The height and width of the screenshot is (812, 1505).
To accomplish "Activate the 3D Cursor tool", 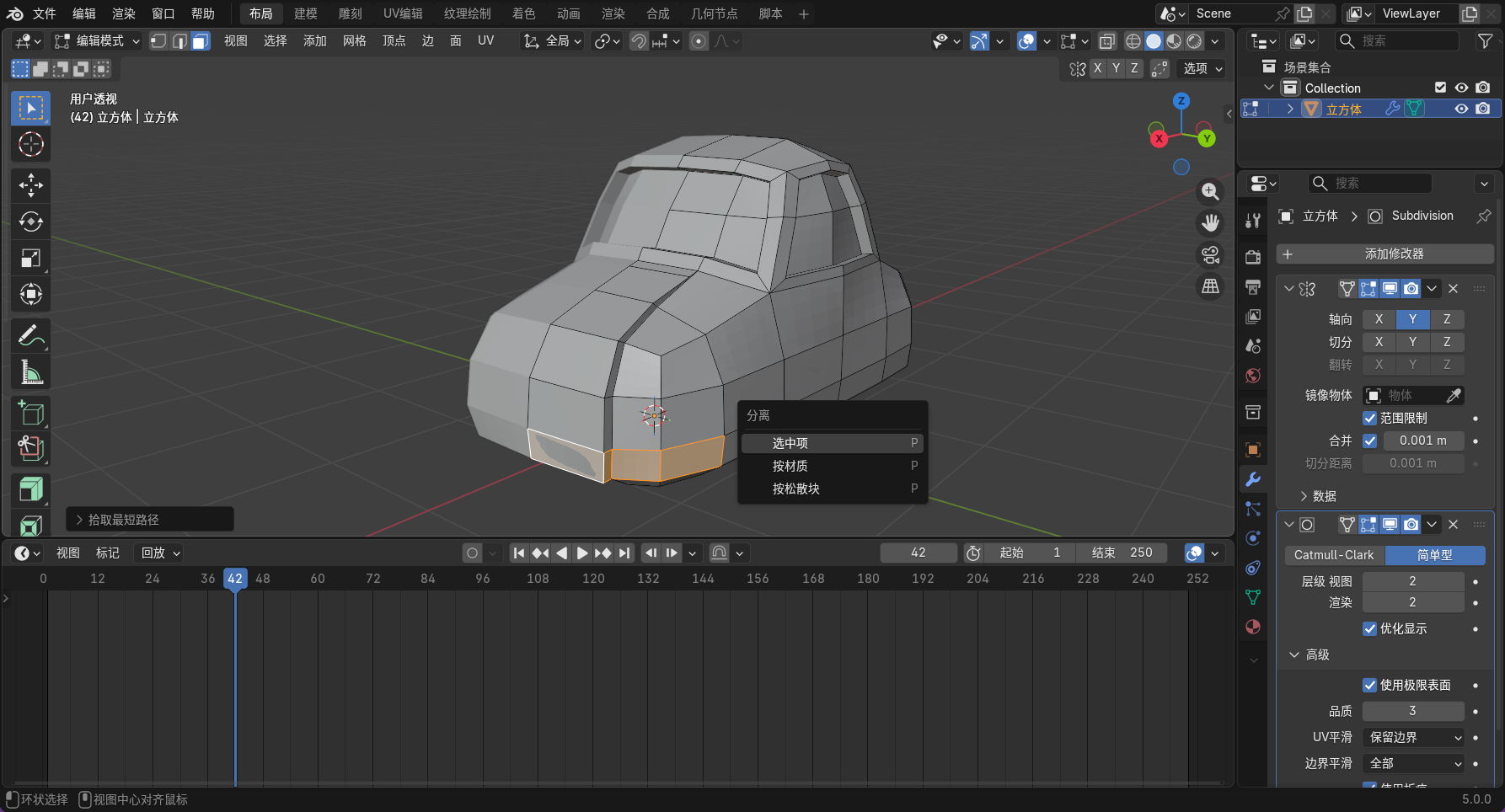I will (x=31, y=144).
